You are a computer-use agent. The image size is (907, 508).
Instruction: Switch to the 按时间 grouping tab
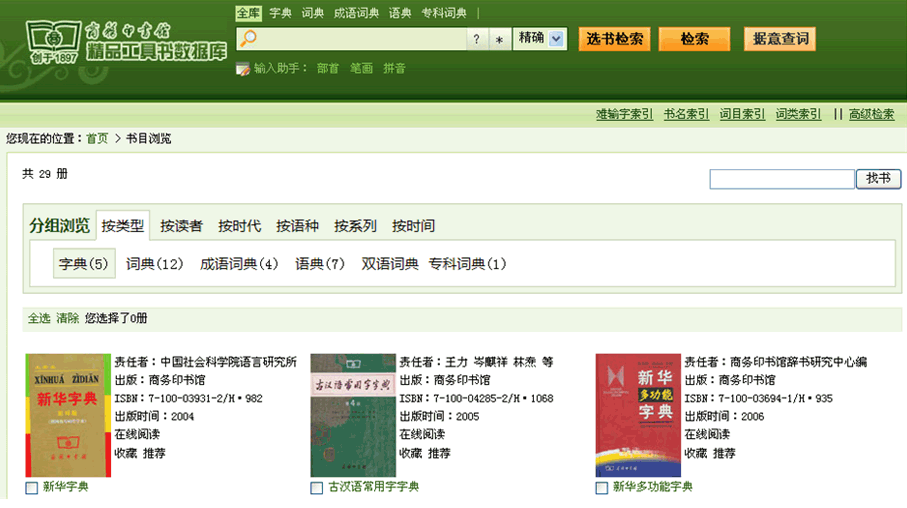[413, 226]
